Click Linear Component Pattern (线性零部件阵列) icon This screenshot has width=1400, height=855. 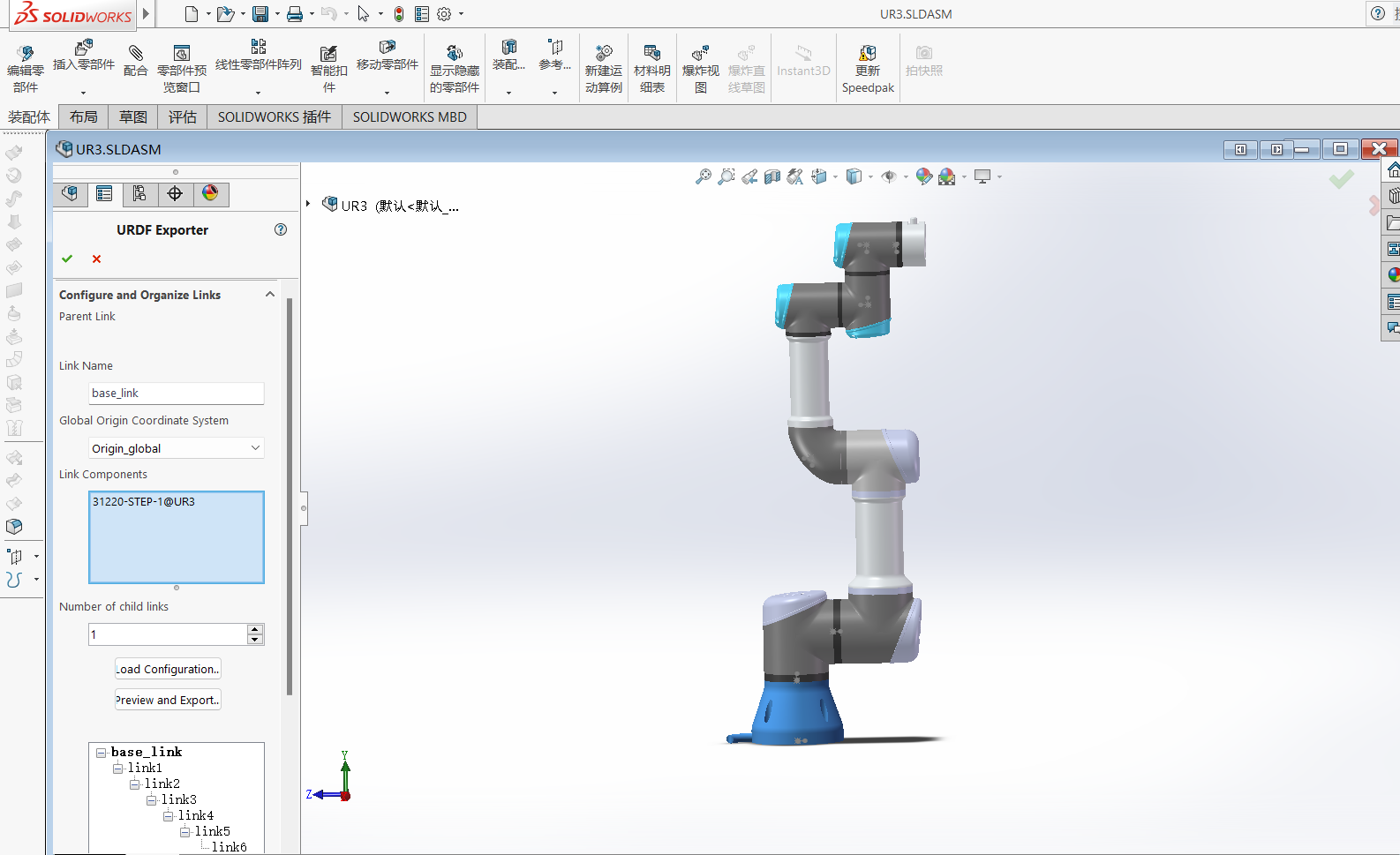[259, 47]
